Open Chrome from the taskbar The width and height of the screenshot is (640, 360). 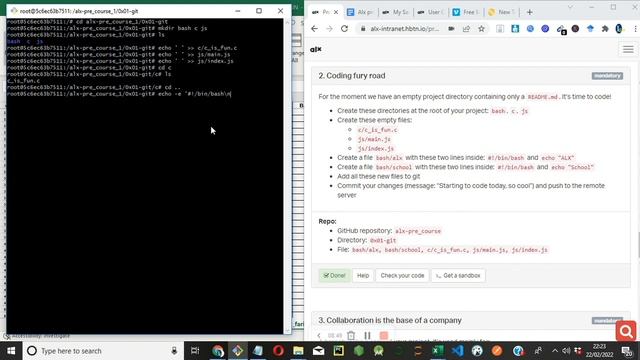(218, 351)
